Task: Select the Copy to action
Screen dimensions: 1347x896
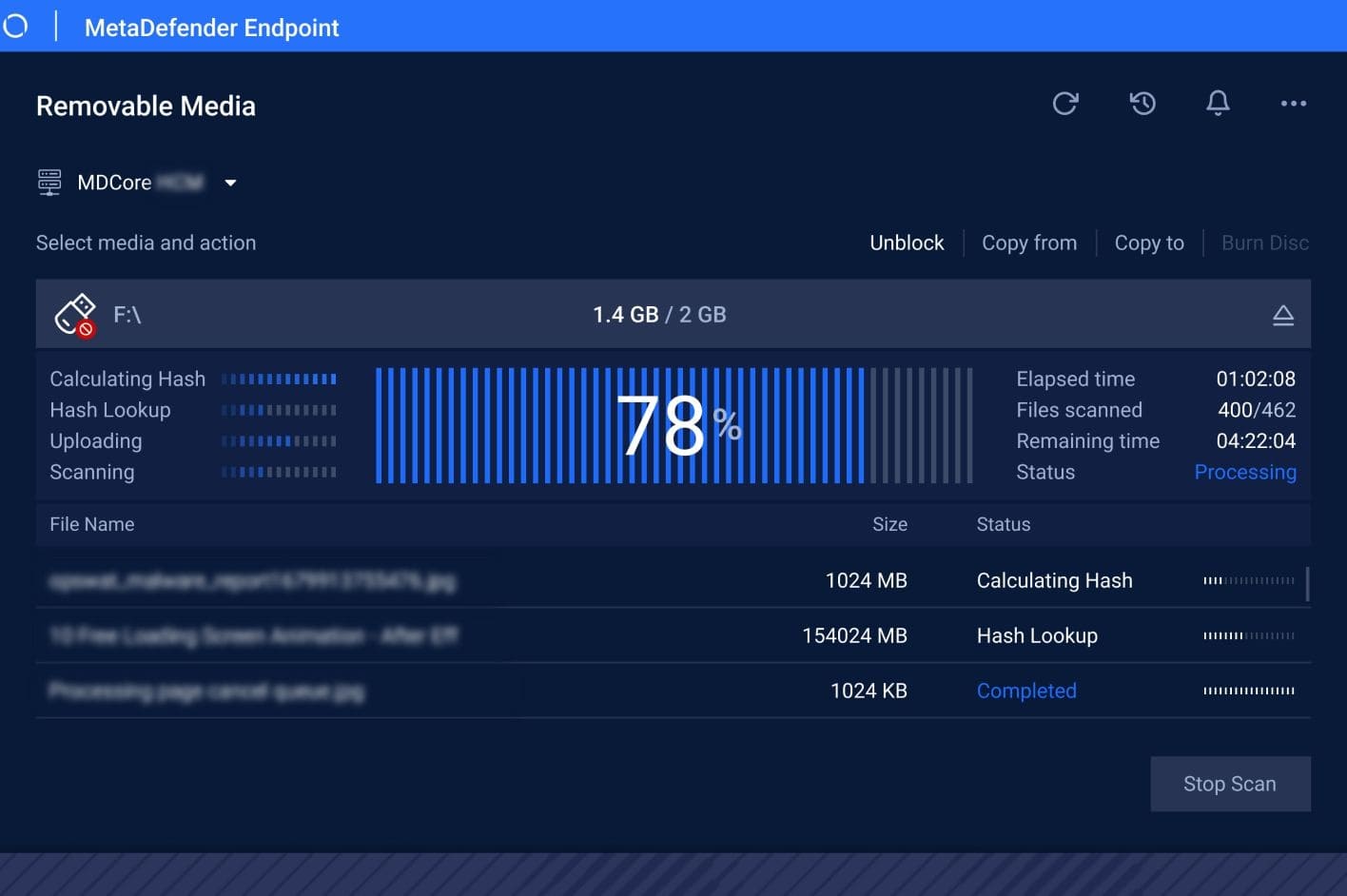Action: pyautogui.click(x=1149, y=243)
